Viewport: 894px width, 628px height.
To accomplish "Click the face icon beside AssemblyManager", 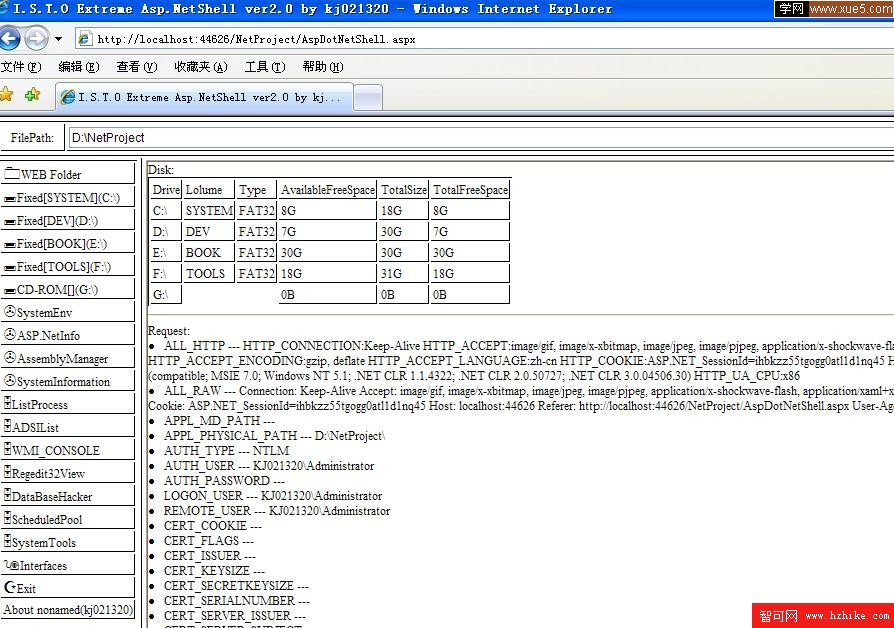I will click(10, 357).
